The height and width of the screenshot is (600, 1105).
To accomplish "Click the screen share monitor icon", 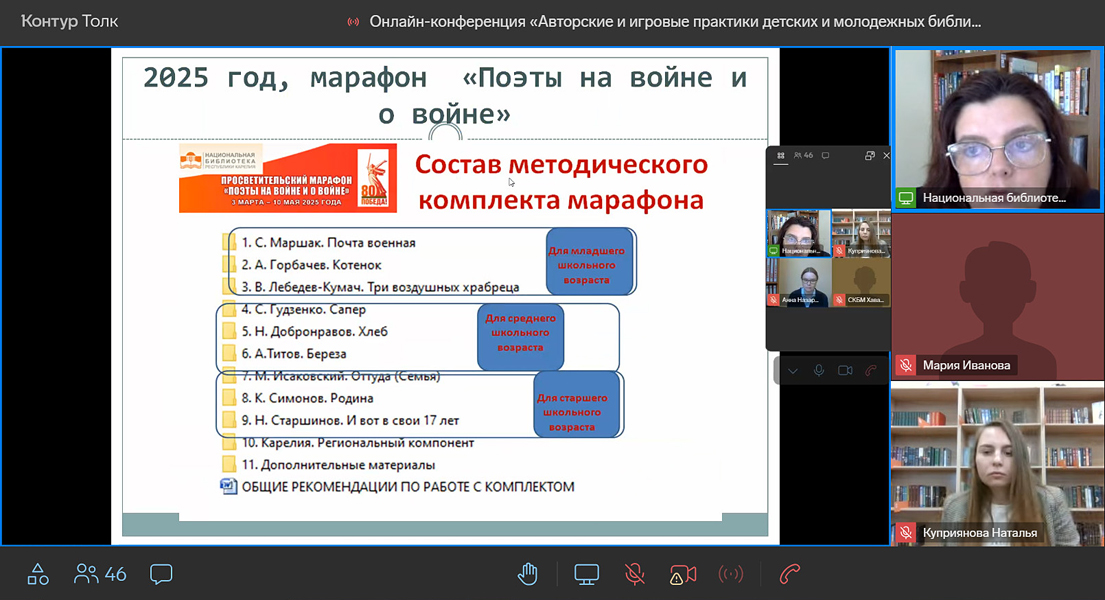I will pyautogui.click(x=586, y=574).
